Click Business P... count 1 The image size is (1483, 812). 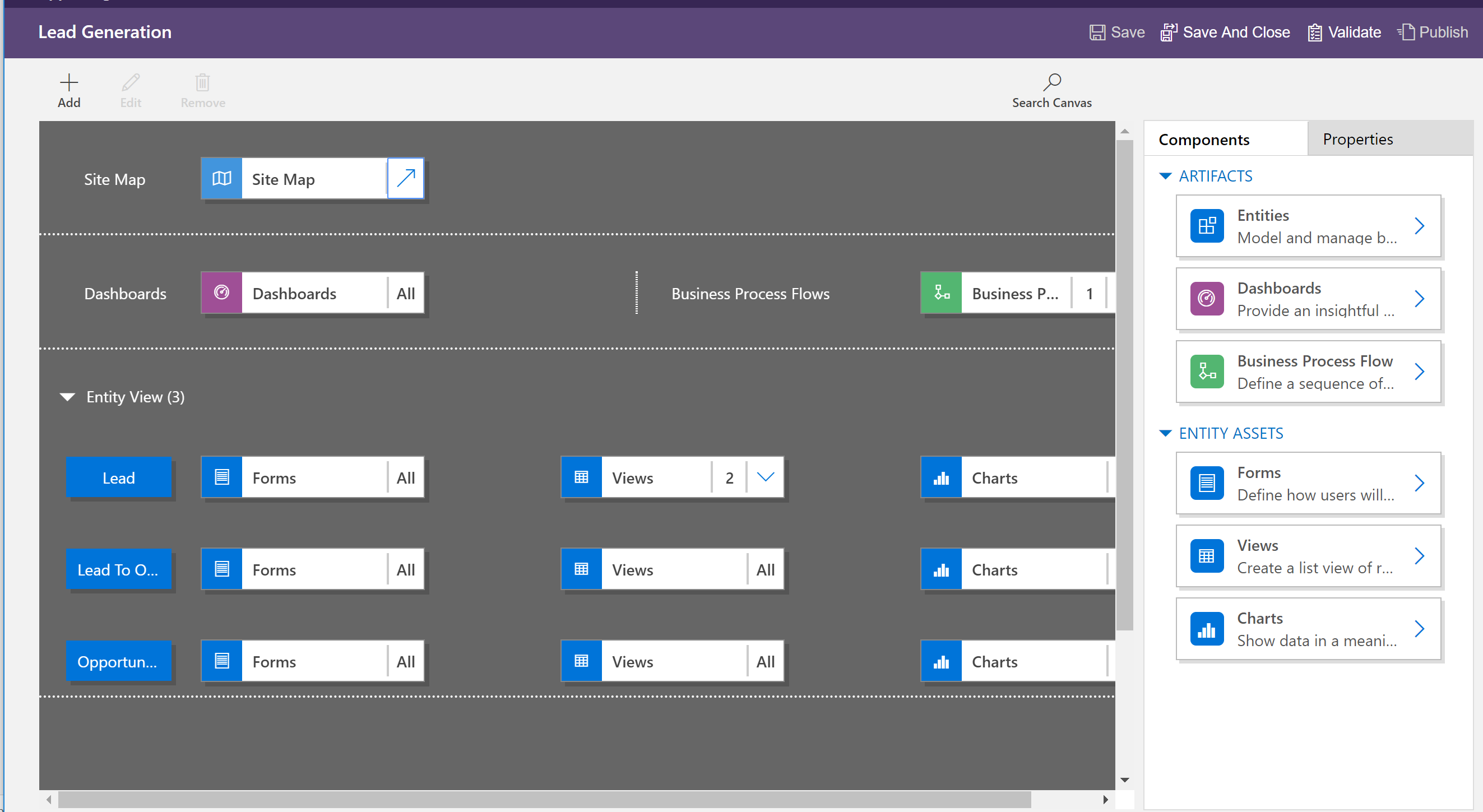click(1089, 293)
